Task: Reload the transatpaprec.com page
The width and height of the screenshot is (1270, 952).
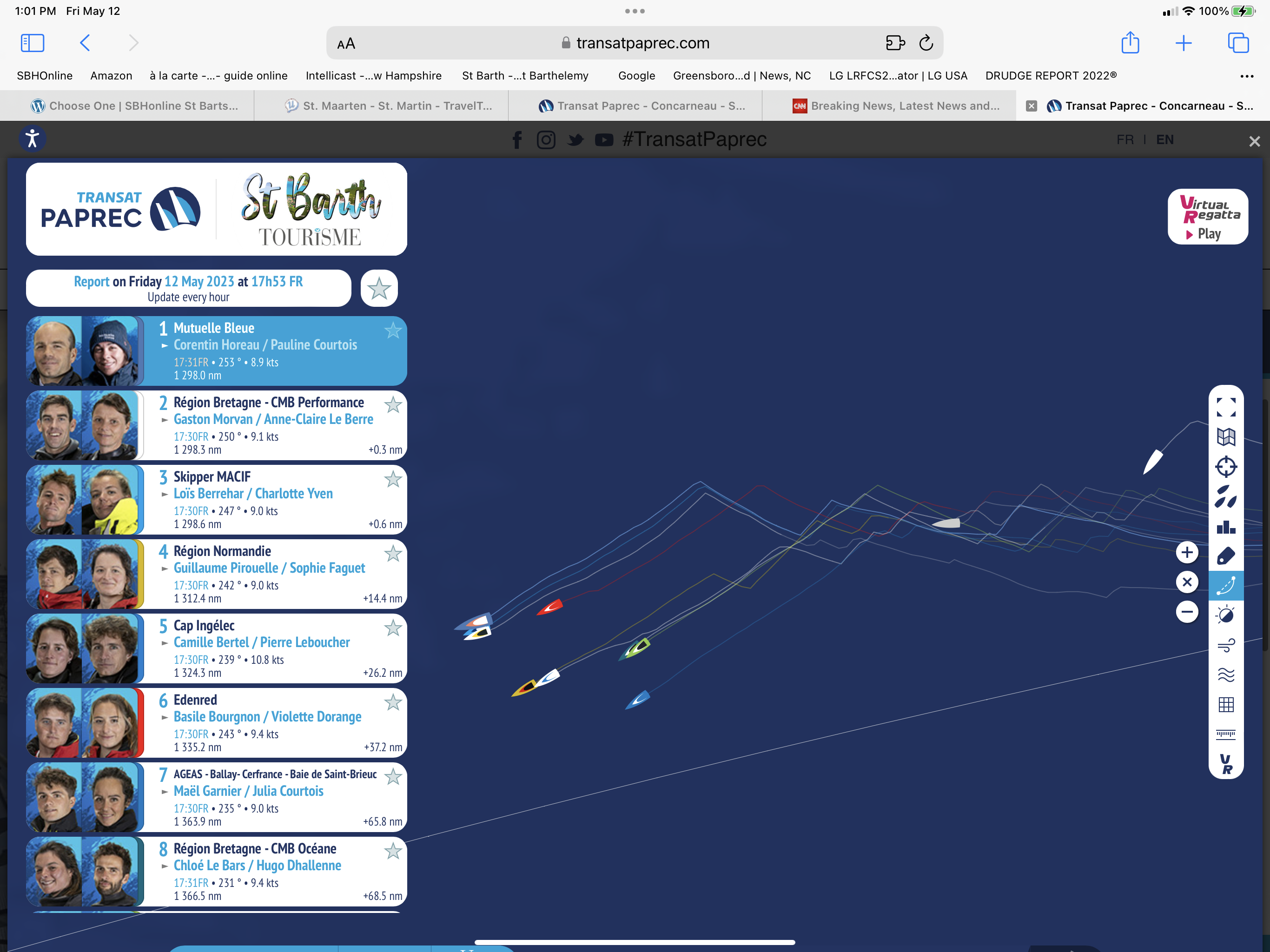Action: (926, 43)
